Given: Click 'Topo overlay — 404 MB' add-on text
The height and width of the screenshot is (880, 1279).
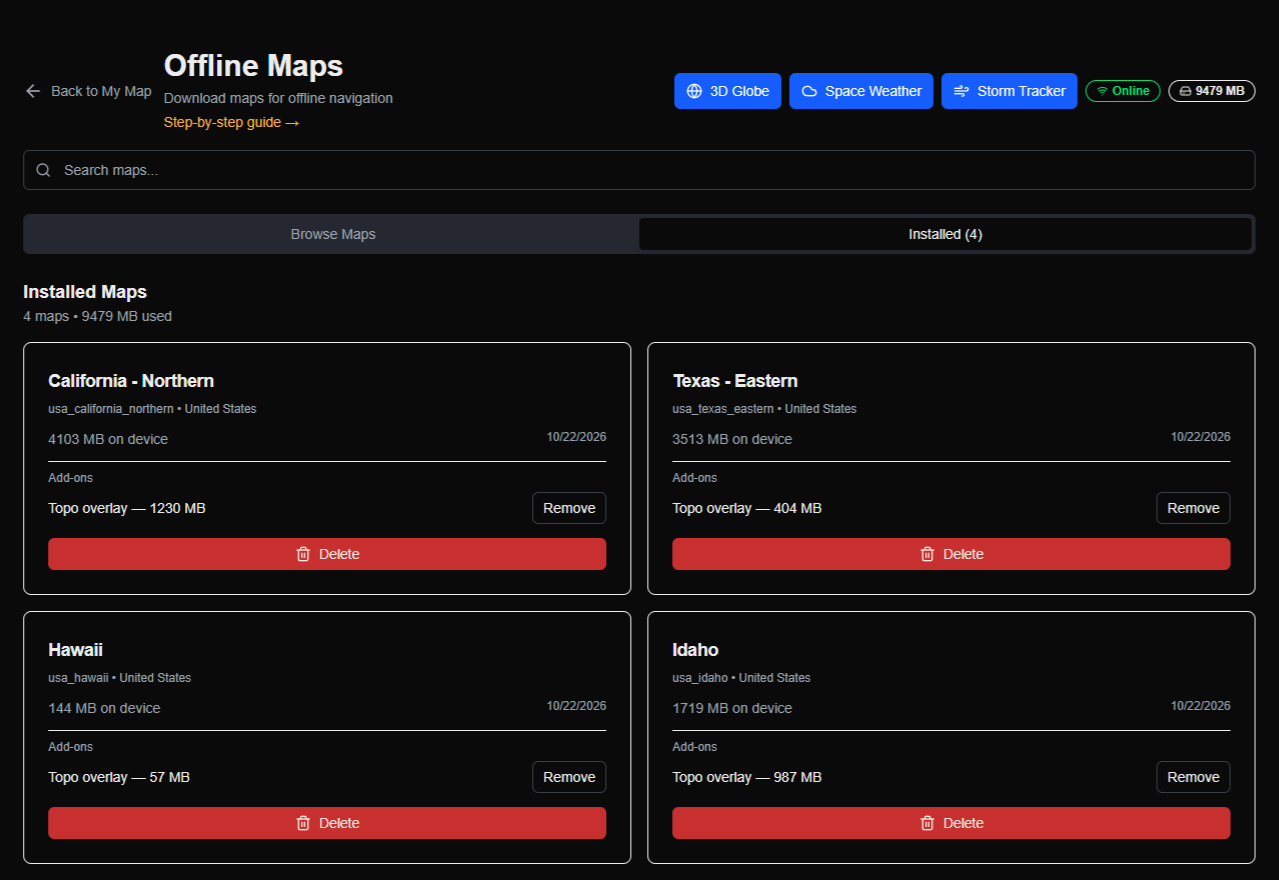Looking at the screenshot, I should click(x=747, y=508).
